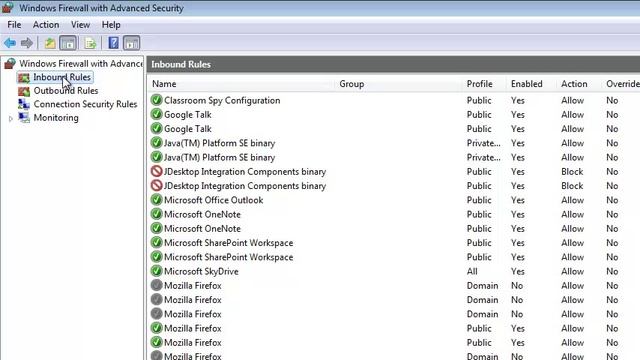Click the Back arrow toolbar icon
Viewport: 640px width, 360px height.
[x=10, y=43]
